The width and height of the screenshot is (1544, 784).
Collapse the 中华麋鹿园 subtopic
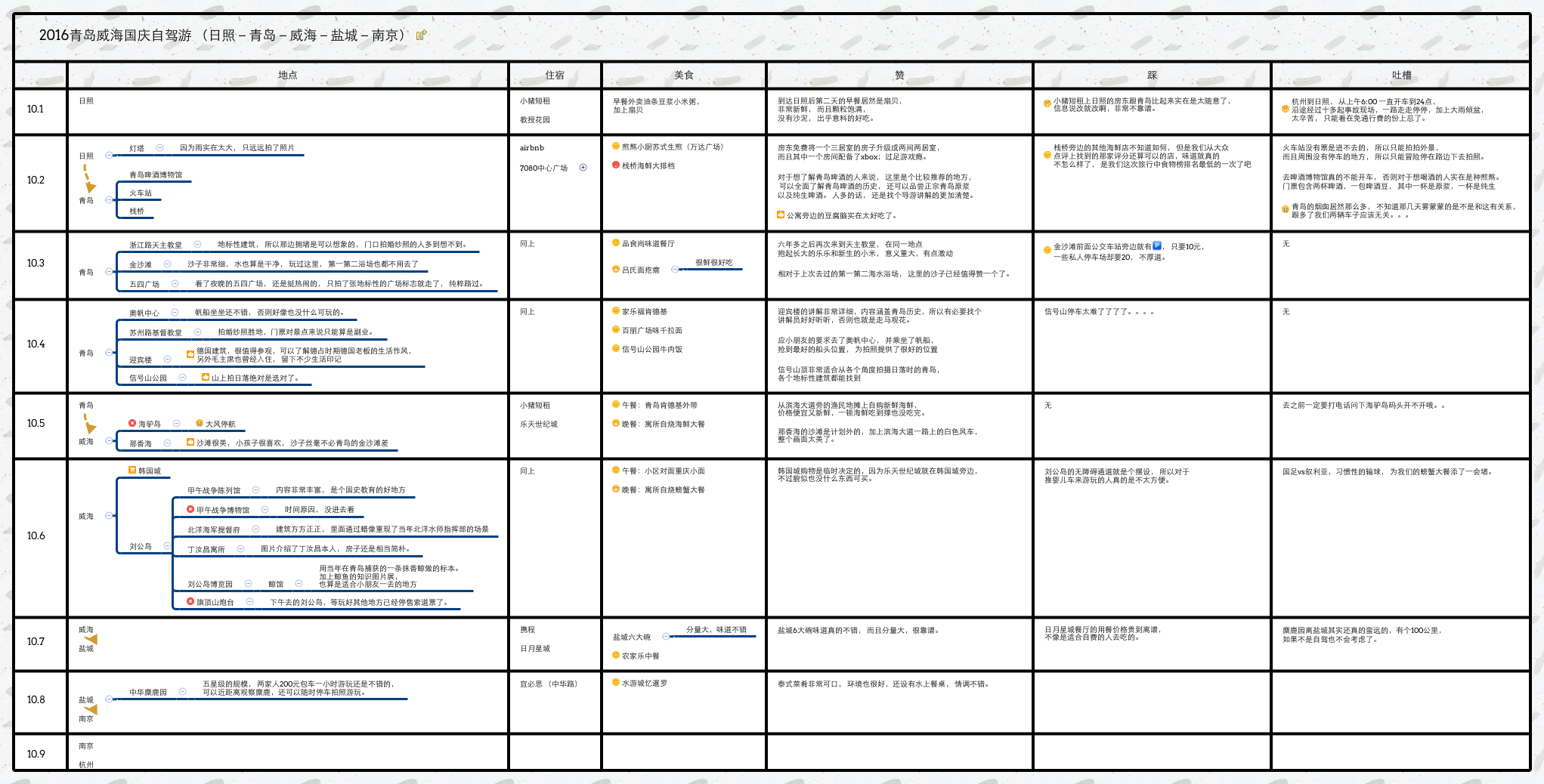click(182, 692)
